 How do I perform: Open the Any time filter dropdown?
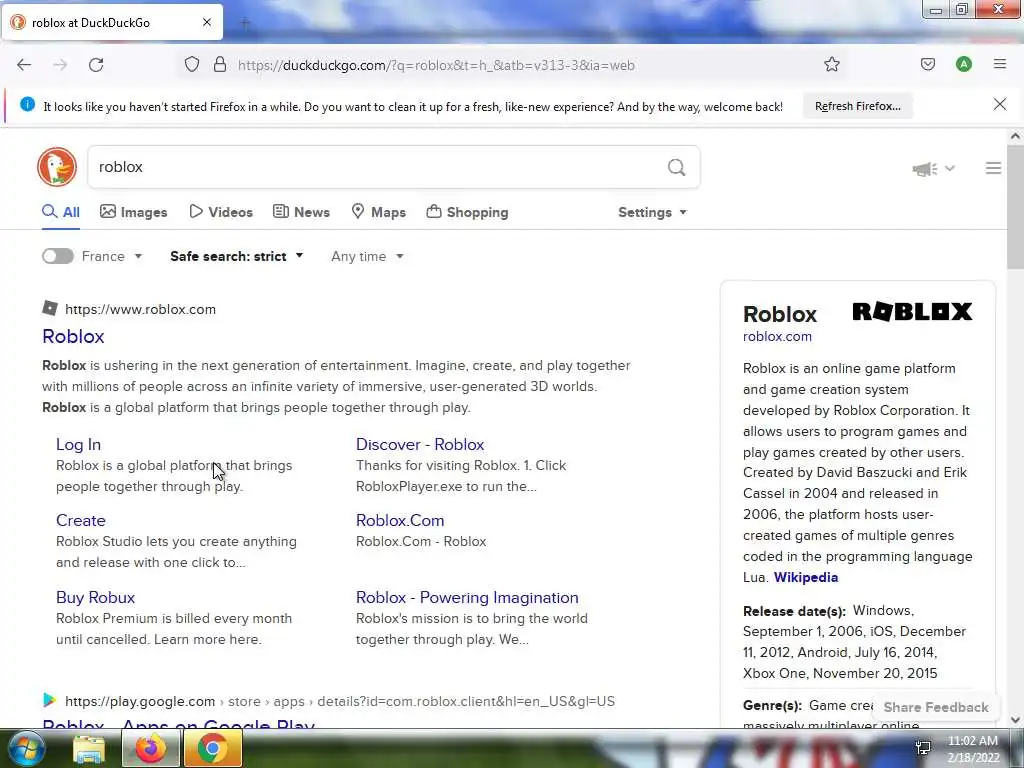[367, 256]
